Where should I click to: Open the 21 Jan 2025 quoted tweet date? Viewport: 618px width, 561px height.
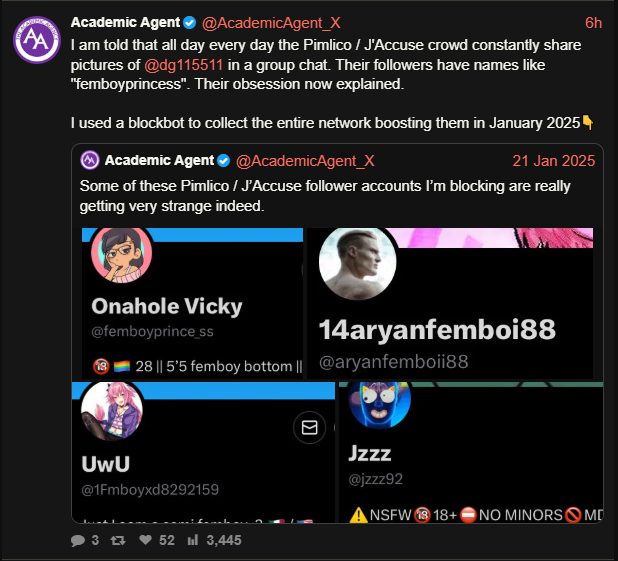(554, 161)
